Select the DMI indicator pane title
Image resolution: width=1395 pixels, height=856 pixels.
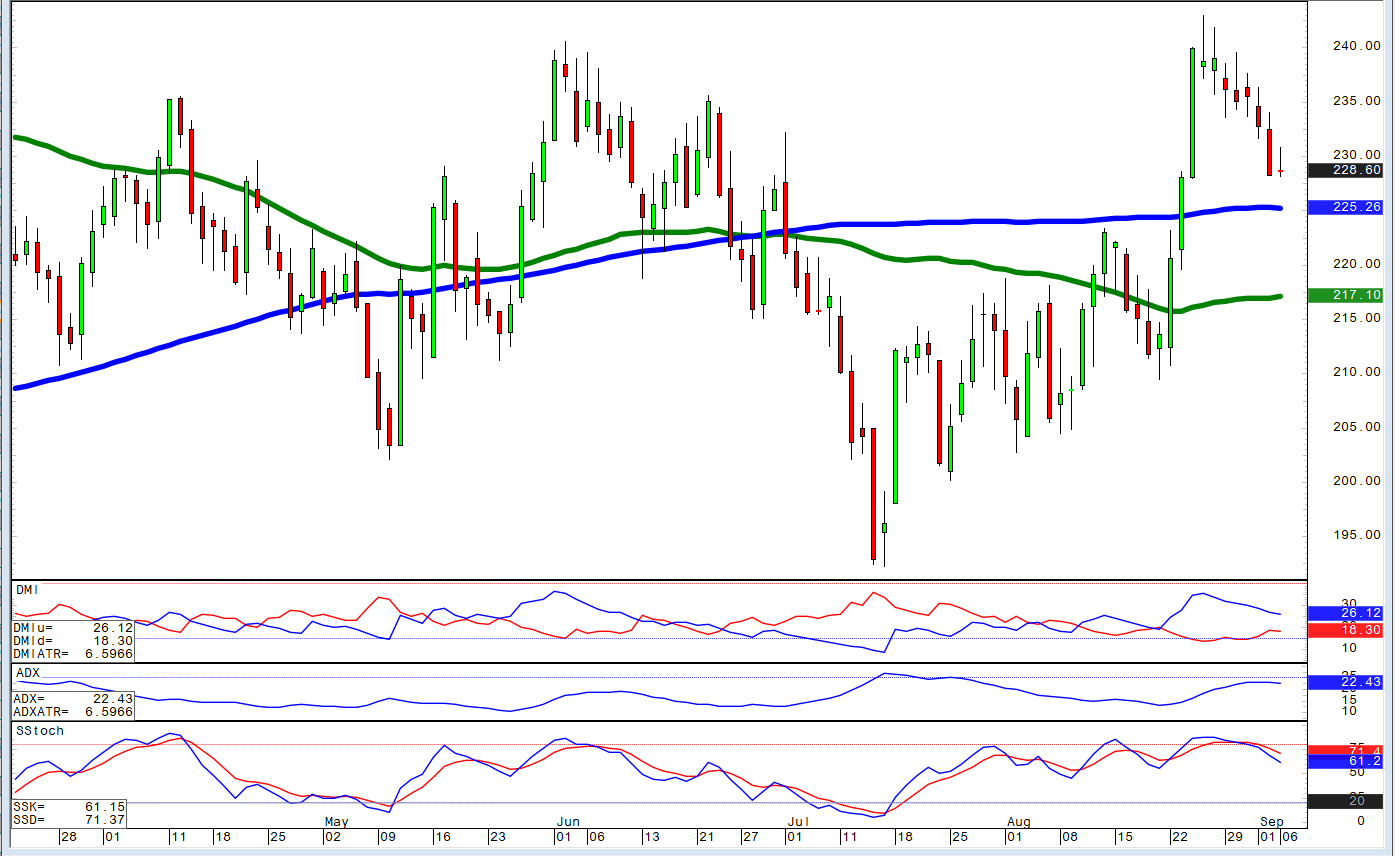pos(26,591)
